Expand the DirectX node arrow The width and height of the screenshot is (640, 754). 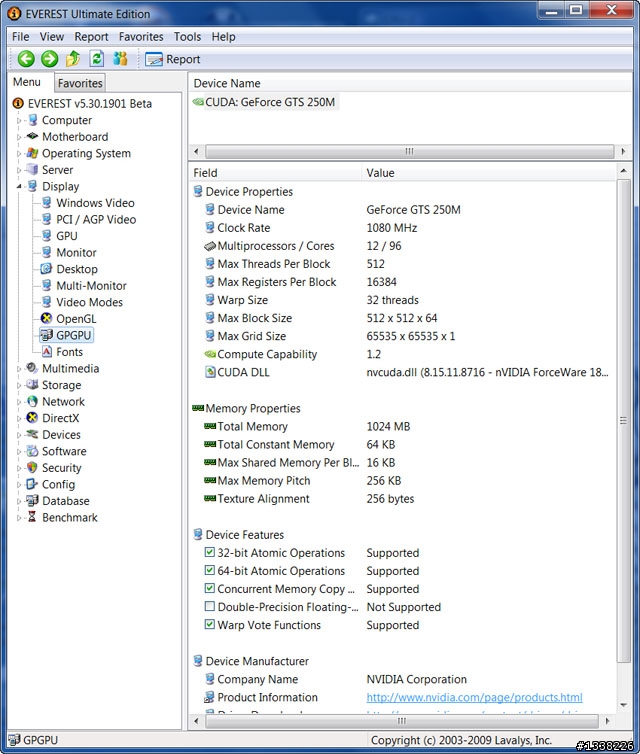(19, 418)
